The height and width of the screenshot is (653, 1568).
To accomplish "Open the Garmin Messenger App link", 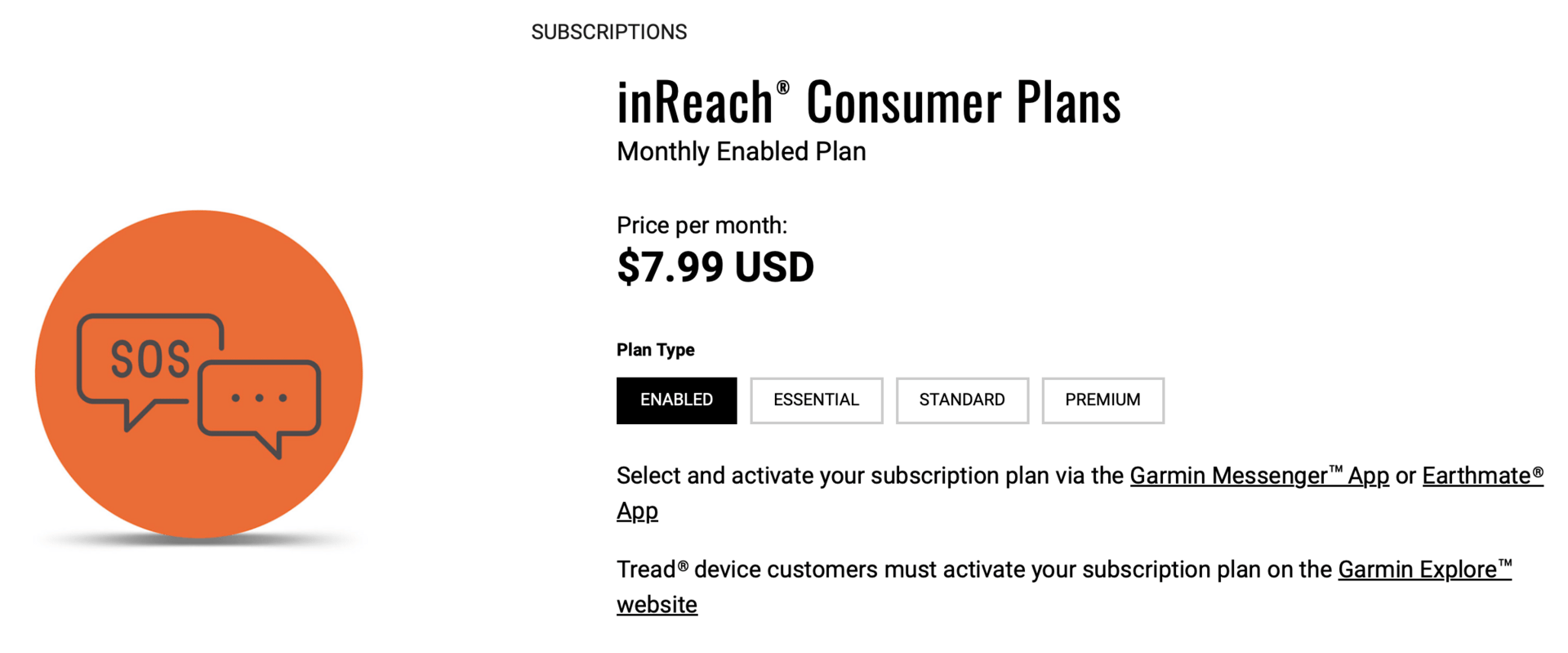I will [x=1258, y=476].
